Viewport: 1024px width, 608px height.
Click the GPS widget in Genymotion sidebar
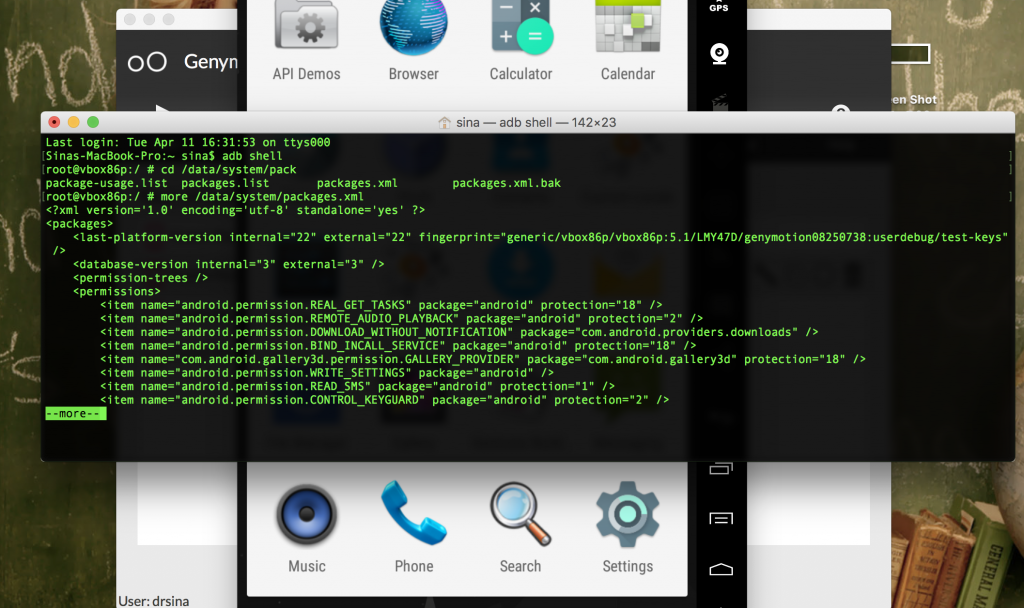[719, 7]
